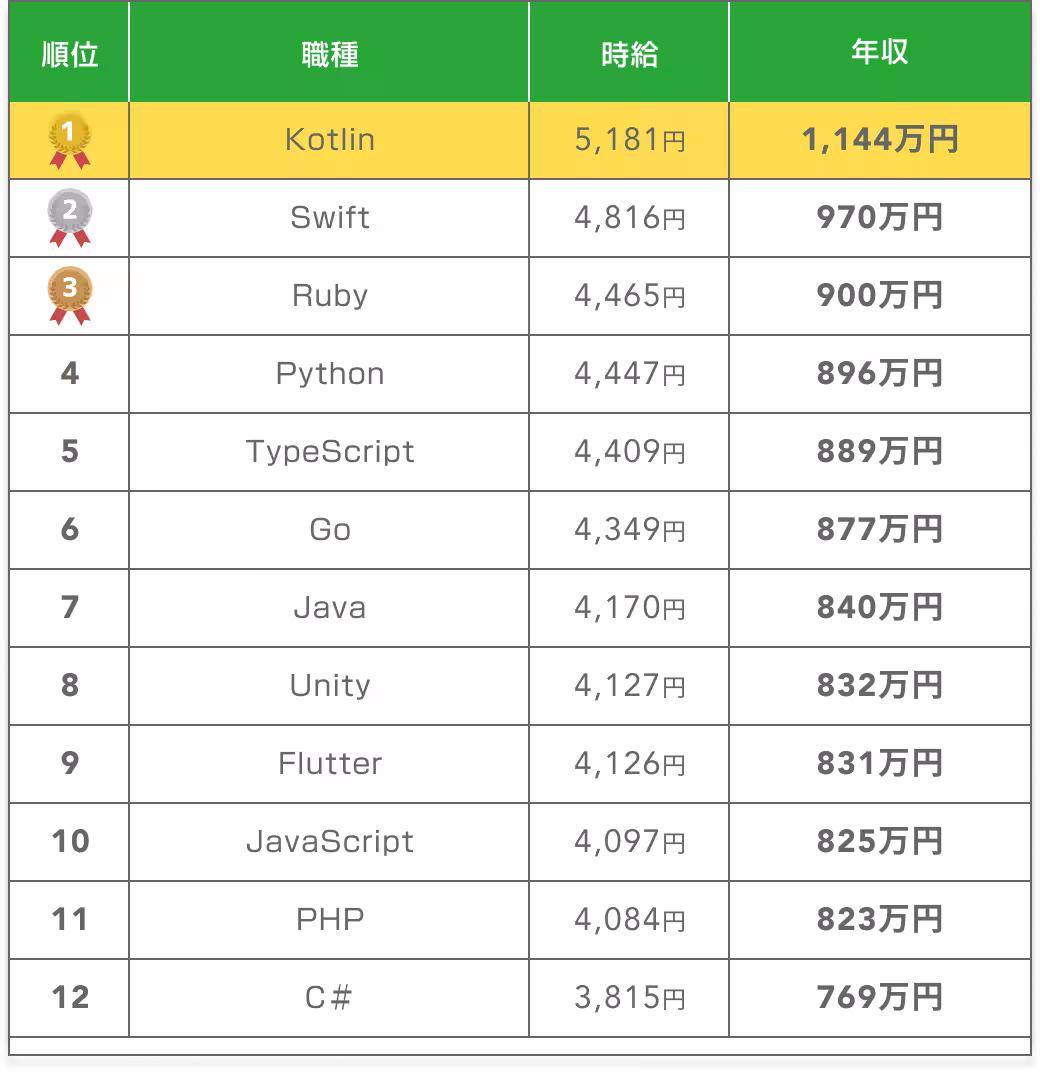Click the 時給 column header
This screenshot has height=1072, width=1040.
click(629, 55)
